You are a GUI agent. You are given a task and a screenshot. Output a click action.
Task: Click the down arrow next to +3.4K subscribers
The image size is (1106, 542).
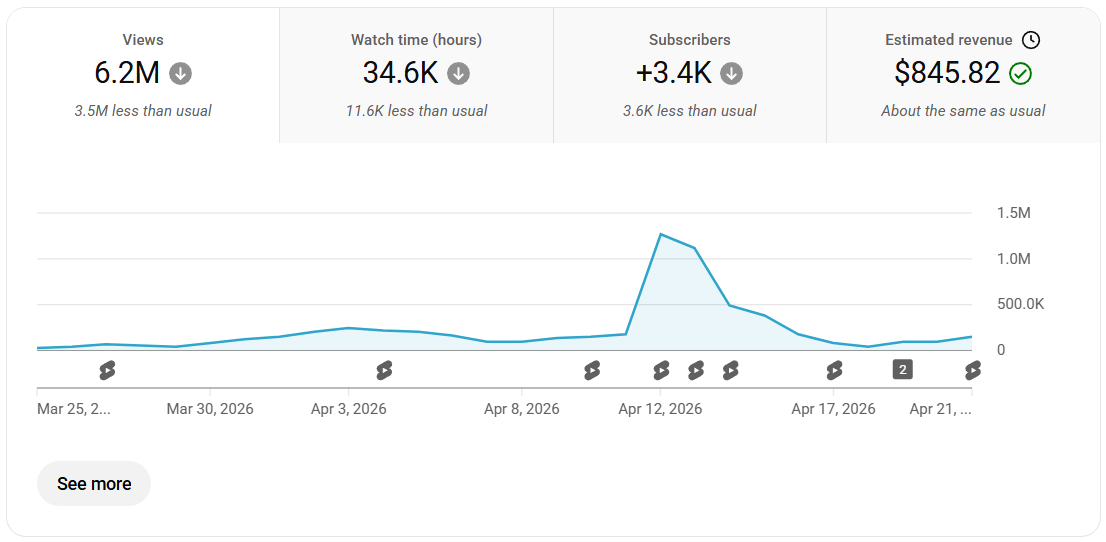(x=731, y=73)
